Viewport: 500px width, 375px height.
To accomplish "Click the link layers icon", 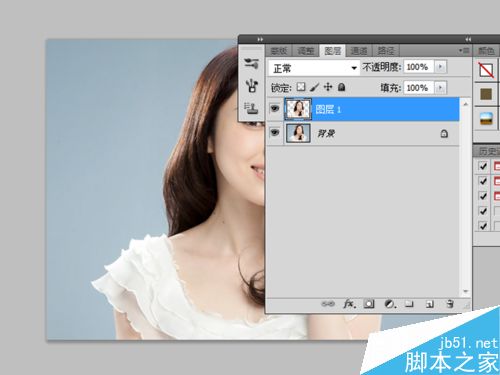I will (x=328, y=304).
